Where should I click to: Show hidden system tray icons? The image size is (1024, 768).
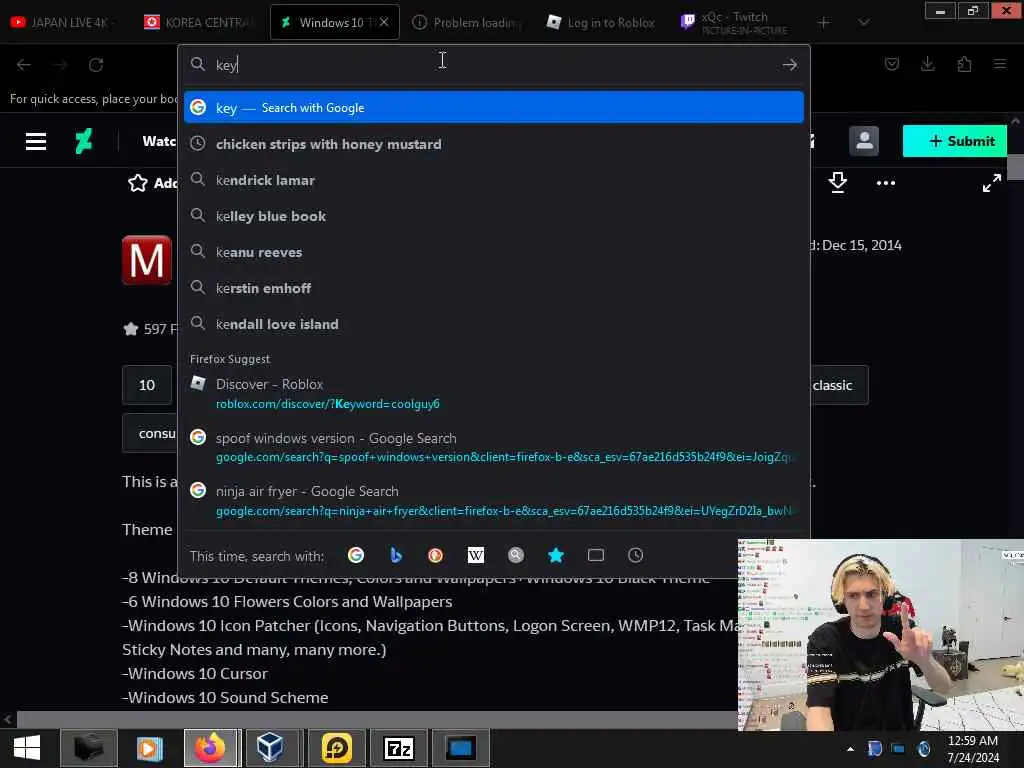click(850, 749)
